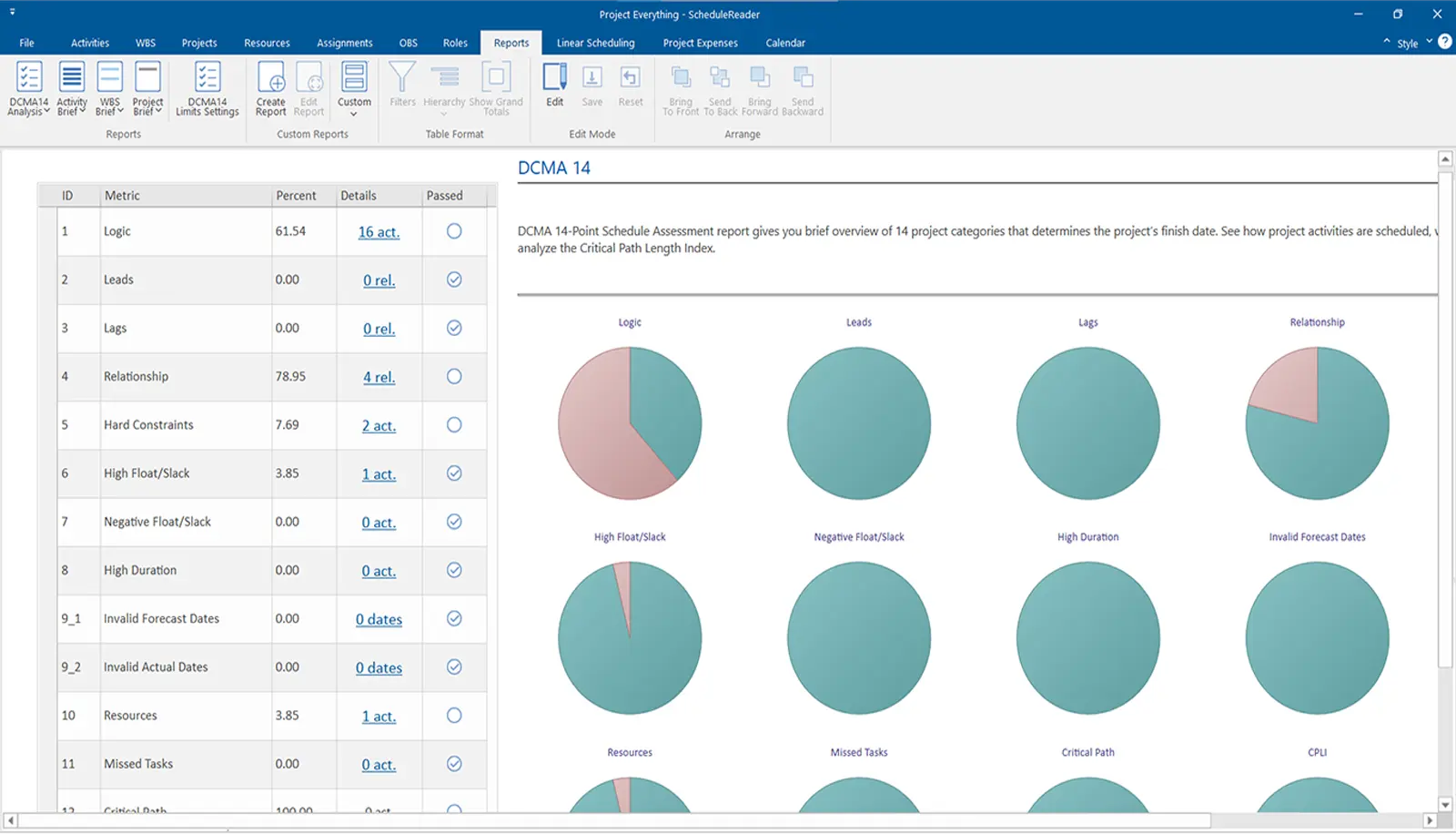Switch to the Linear Scheduling tab
1456x834 pixels.
pyautogui.click(x=595, y=43)
